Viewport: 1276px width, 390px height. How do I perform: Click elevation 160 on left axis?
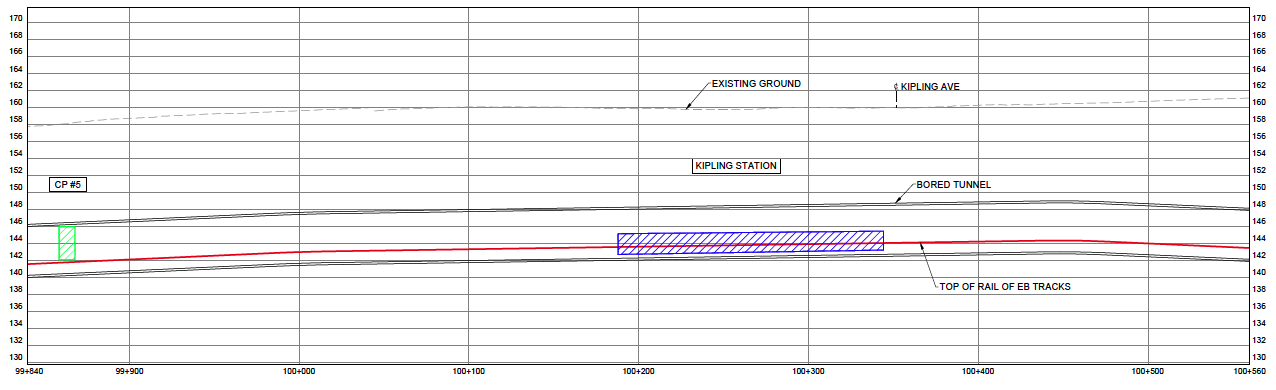(x=15, y=103)
